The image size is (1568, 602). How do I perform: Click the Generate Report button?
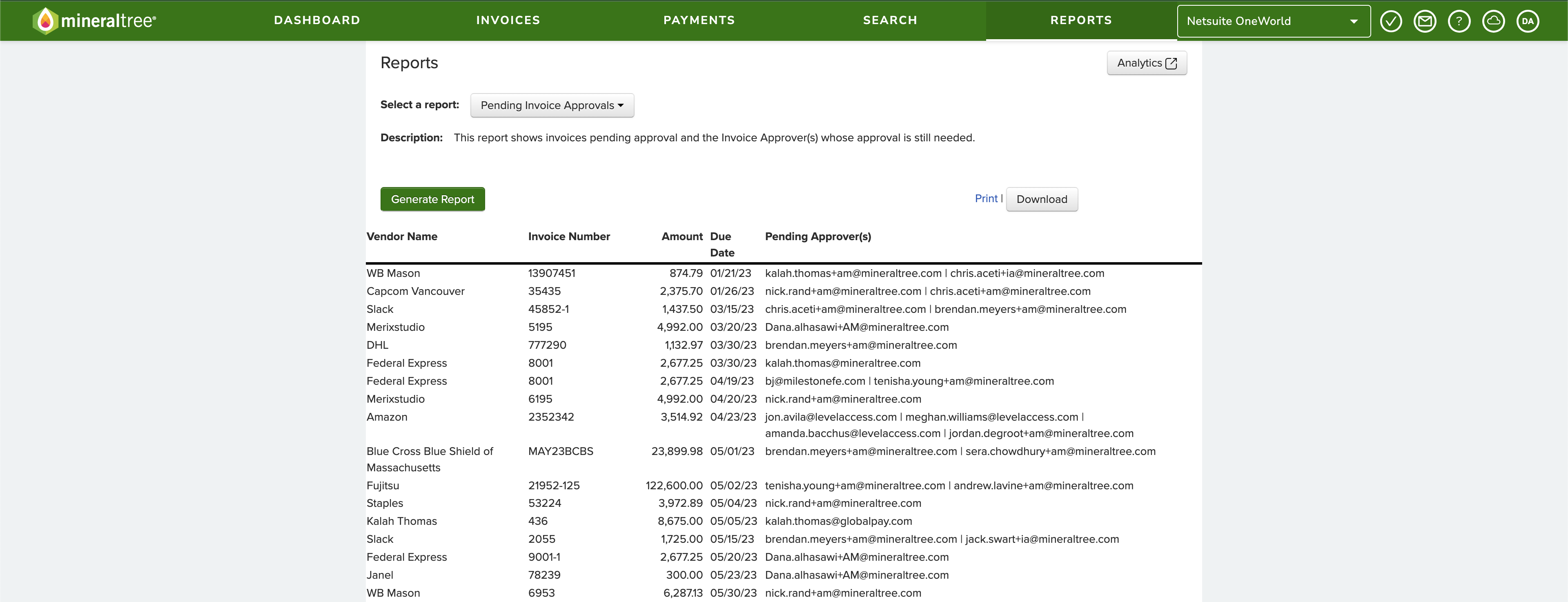point(433,199)
